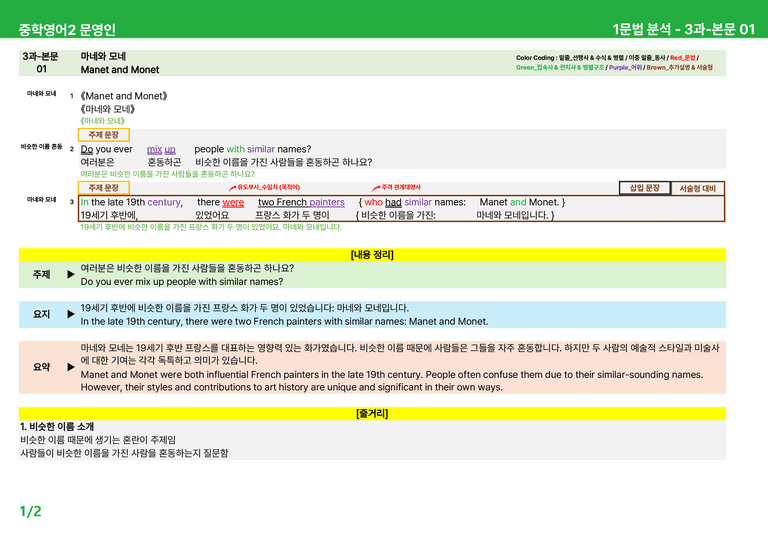Click the Korean word 혼동하곤 under mix up
The width and height of the screenshot is (768, 543).
(x=165, y=162)
